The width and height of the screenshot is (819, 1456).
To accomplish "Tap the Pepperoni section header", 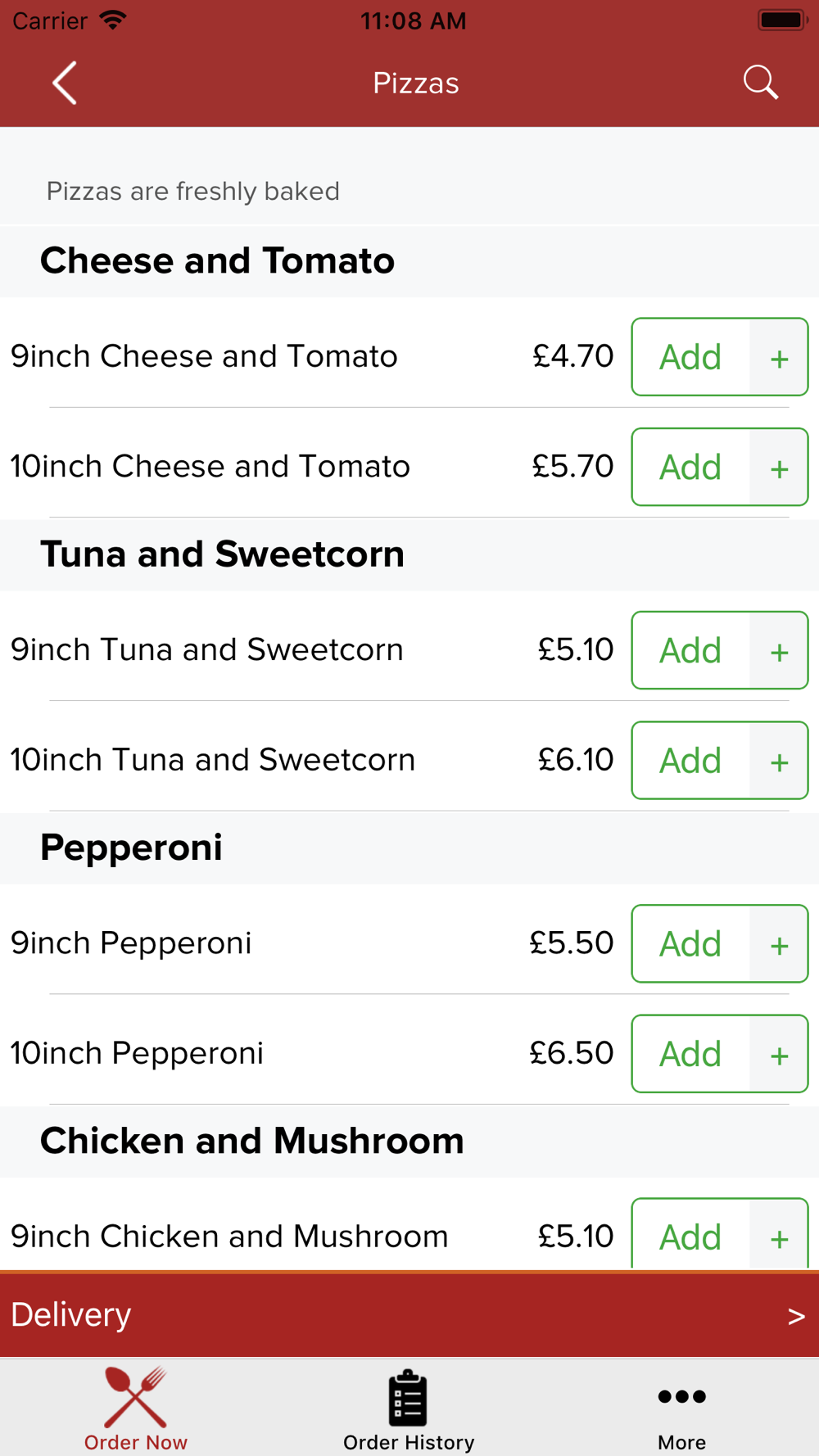I will pyautogui.click(x=131, y=848).
